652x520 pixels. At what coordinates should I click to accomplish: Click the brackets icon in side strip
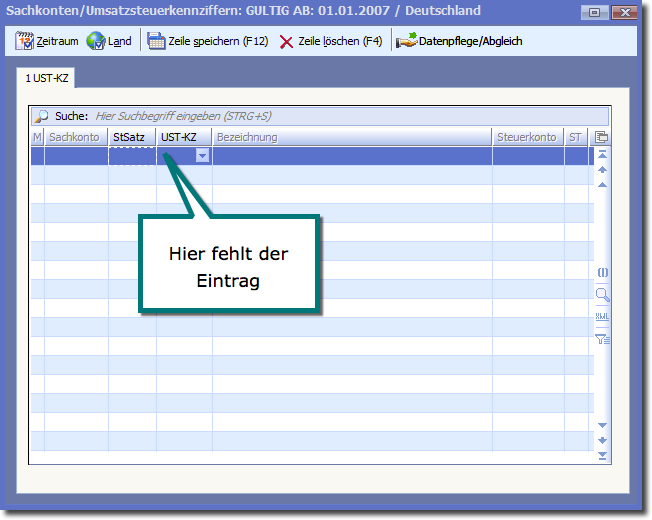[602, 273]
